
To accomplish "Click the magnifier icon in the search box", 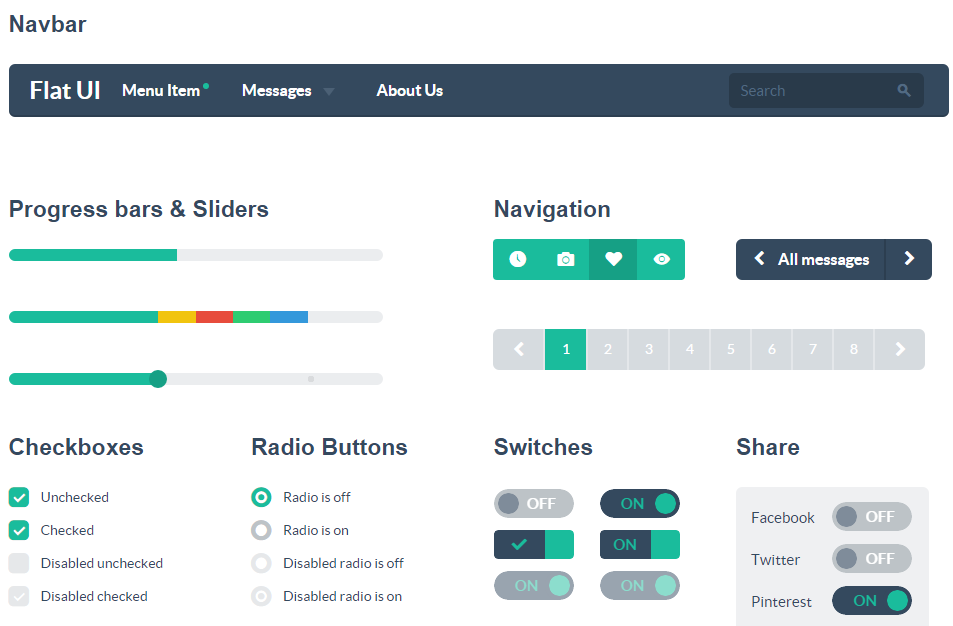I will 904,91.
